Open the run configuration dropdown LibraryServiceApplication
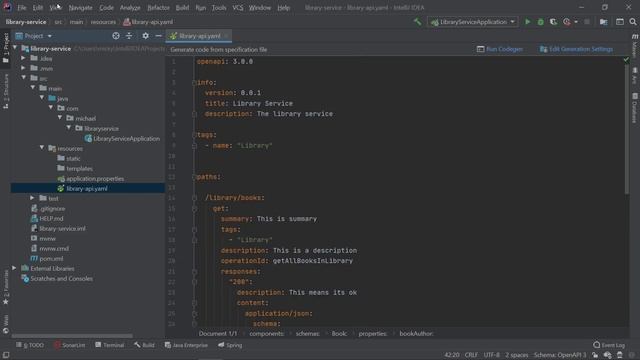Screen dimensions: 640x360 point(473,22)
